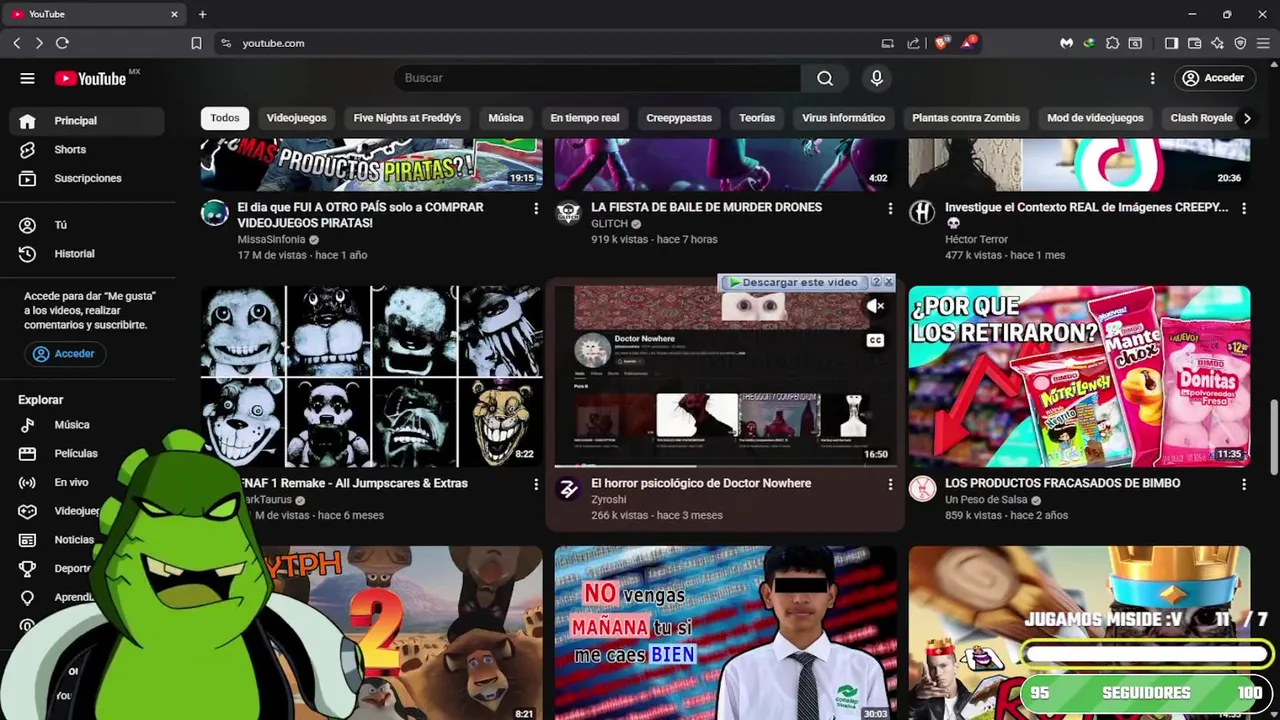Open Shorts in the sidebar
Image resolution: width=1280 pixels, height=720 pixels.
(87, 150)
